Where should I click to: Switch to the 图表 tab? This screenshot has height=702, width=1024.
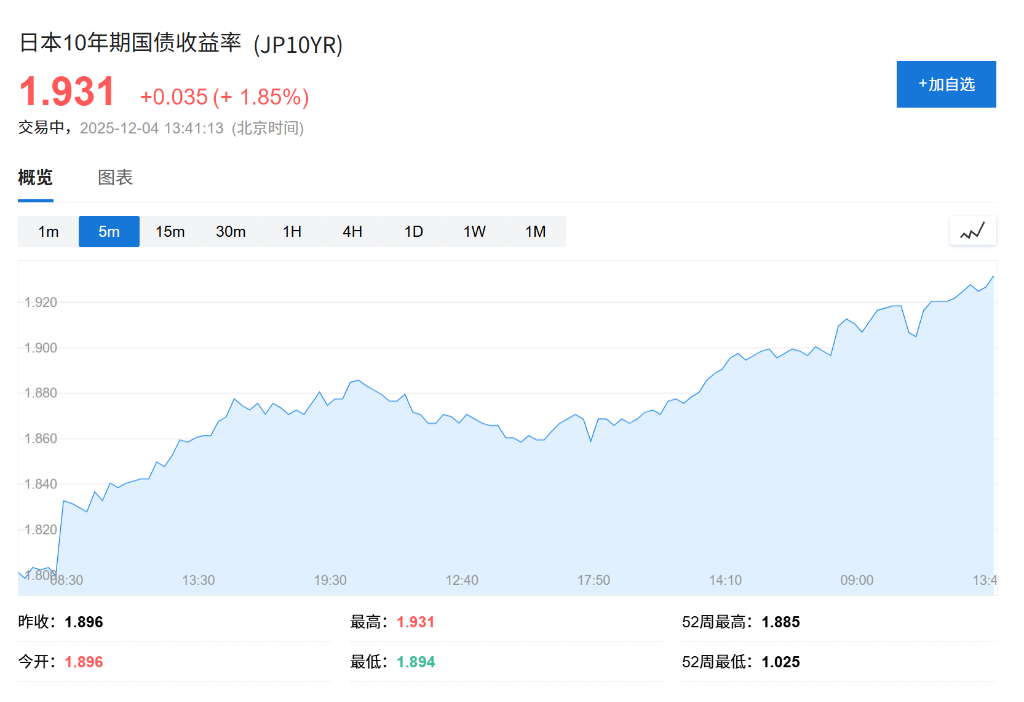tap(115, 177)
